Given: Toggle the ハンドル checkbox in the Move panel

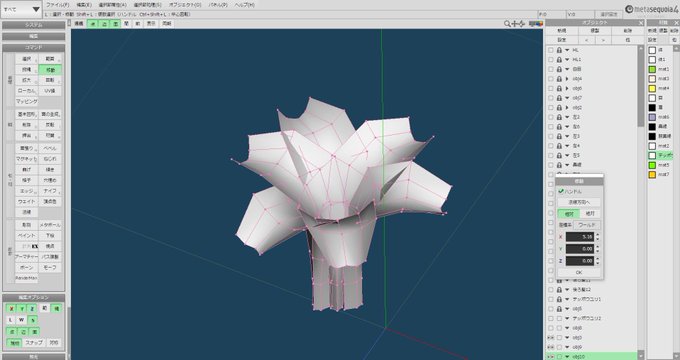Looking at the screenshot, I should click(x=561, y=191).
